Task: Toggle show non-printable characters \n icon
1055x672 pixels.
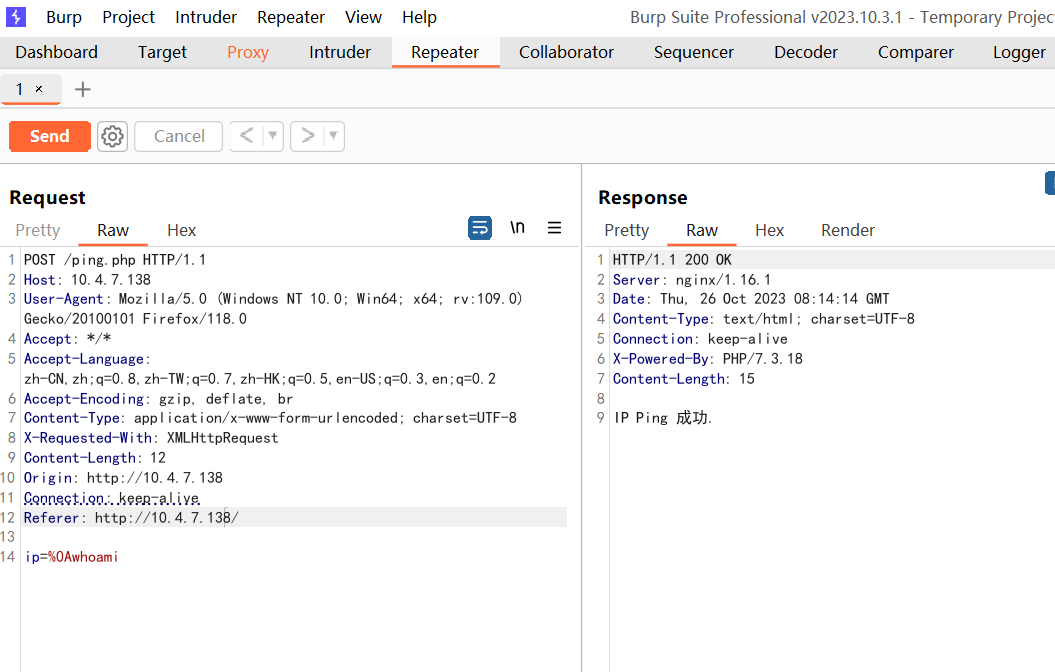Action: pyautogui.click(x=517, y=227)
